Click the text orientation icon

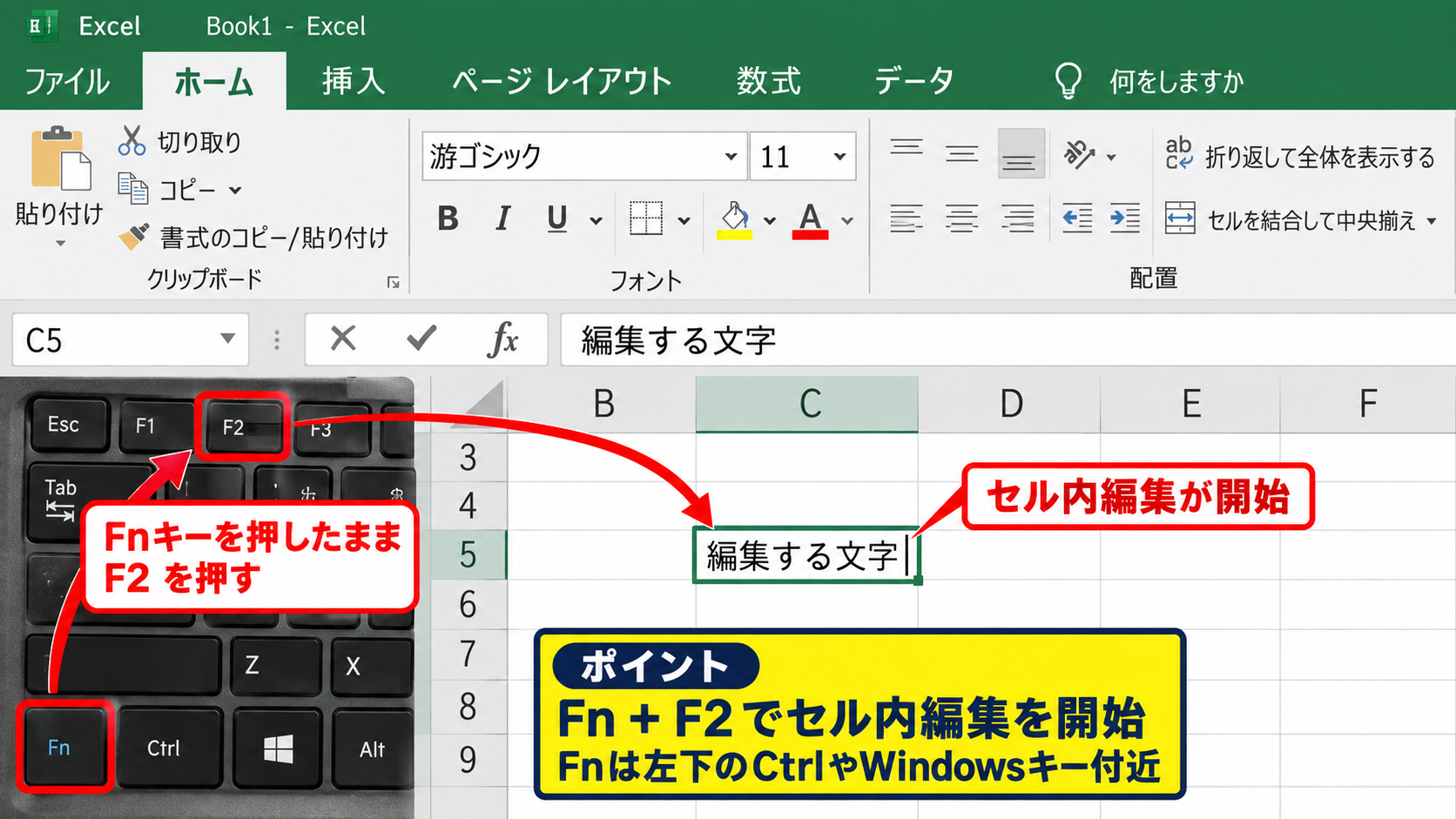pyautogui.click(x=1078, y=155)
